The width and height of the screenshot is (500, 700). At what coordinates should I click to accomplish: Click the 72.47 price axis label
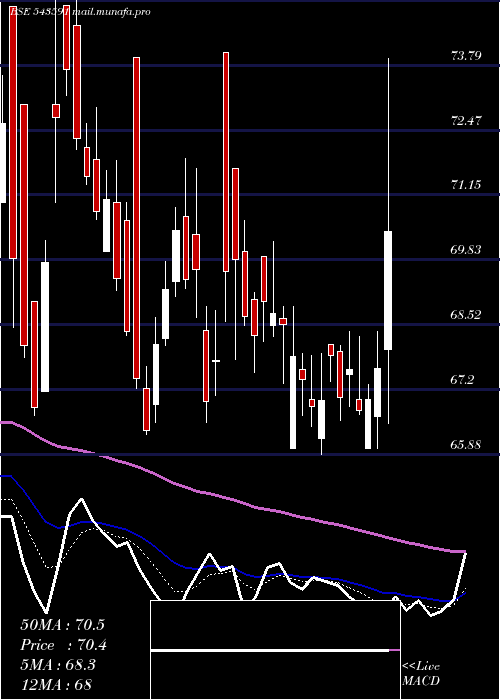click(x=466, y=121)
